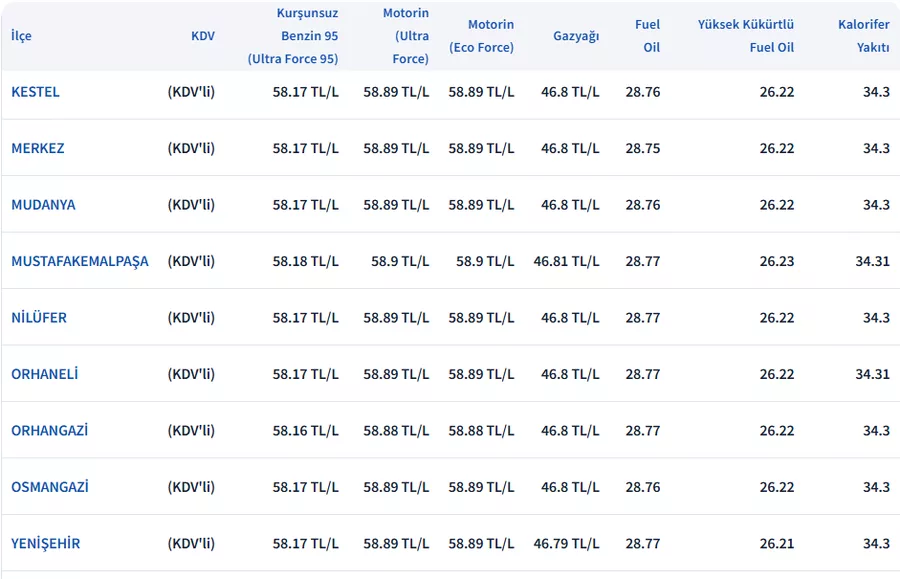Click the Yüksek Kükürtlü Fuel Oil header

(746, 36)
